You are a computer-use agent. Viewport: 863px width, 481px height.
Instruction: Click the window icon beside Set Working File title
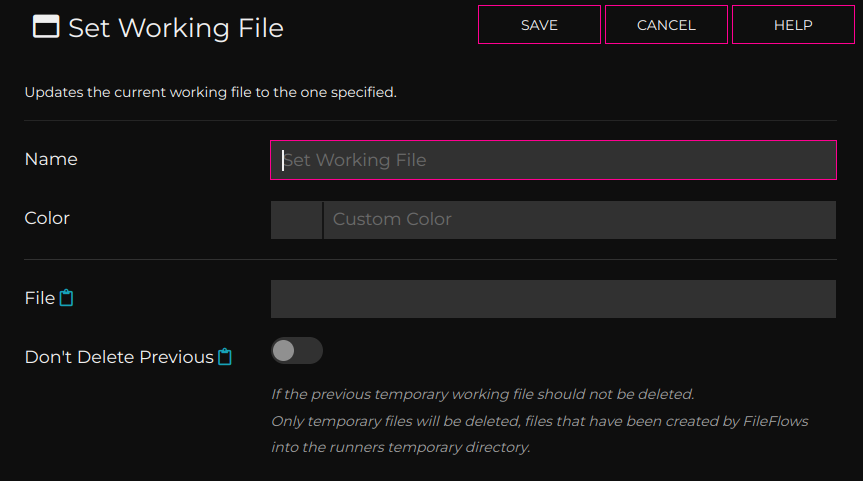(x=46, y=26)
